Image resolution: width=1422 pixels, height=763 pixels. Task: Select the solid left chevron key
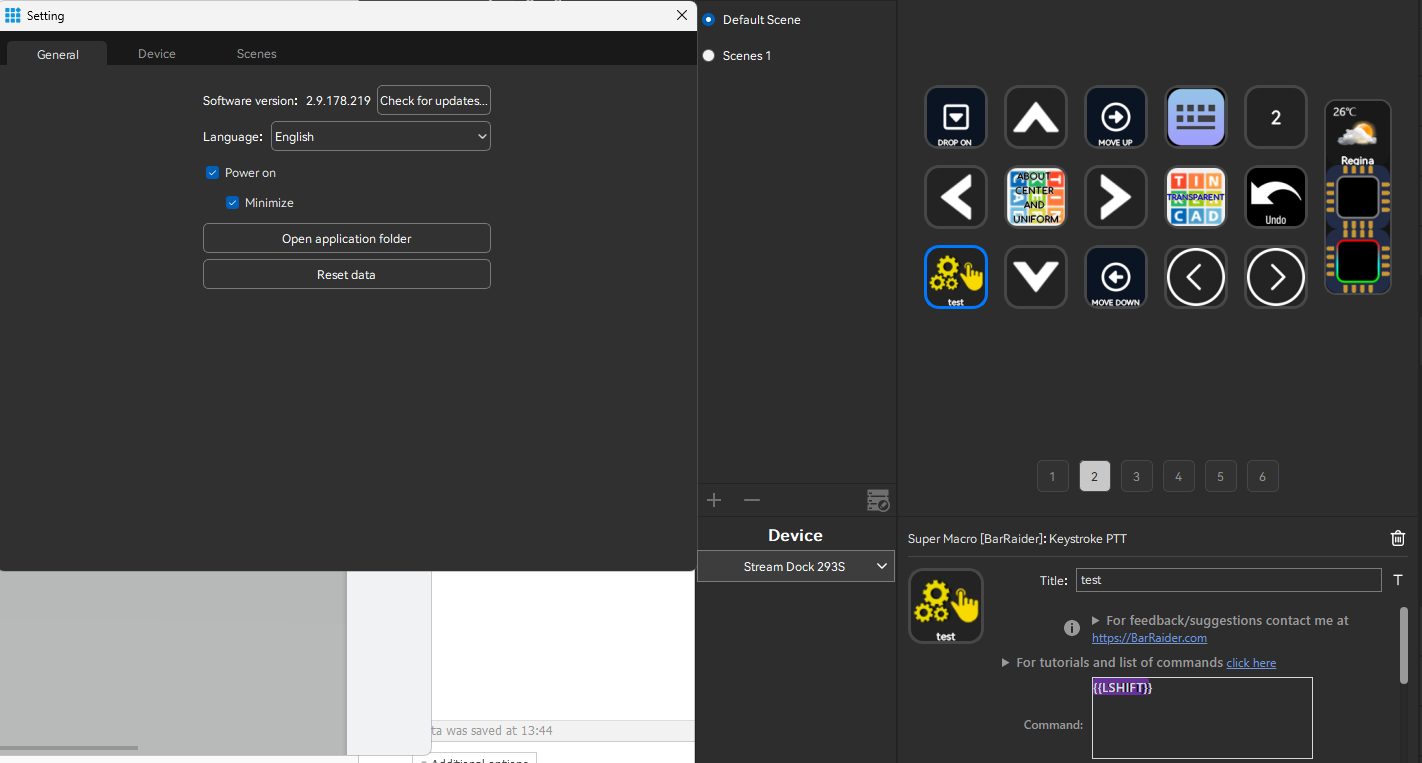956,197
